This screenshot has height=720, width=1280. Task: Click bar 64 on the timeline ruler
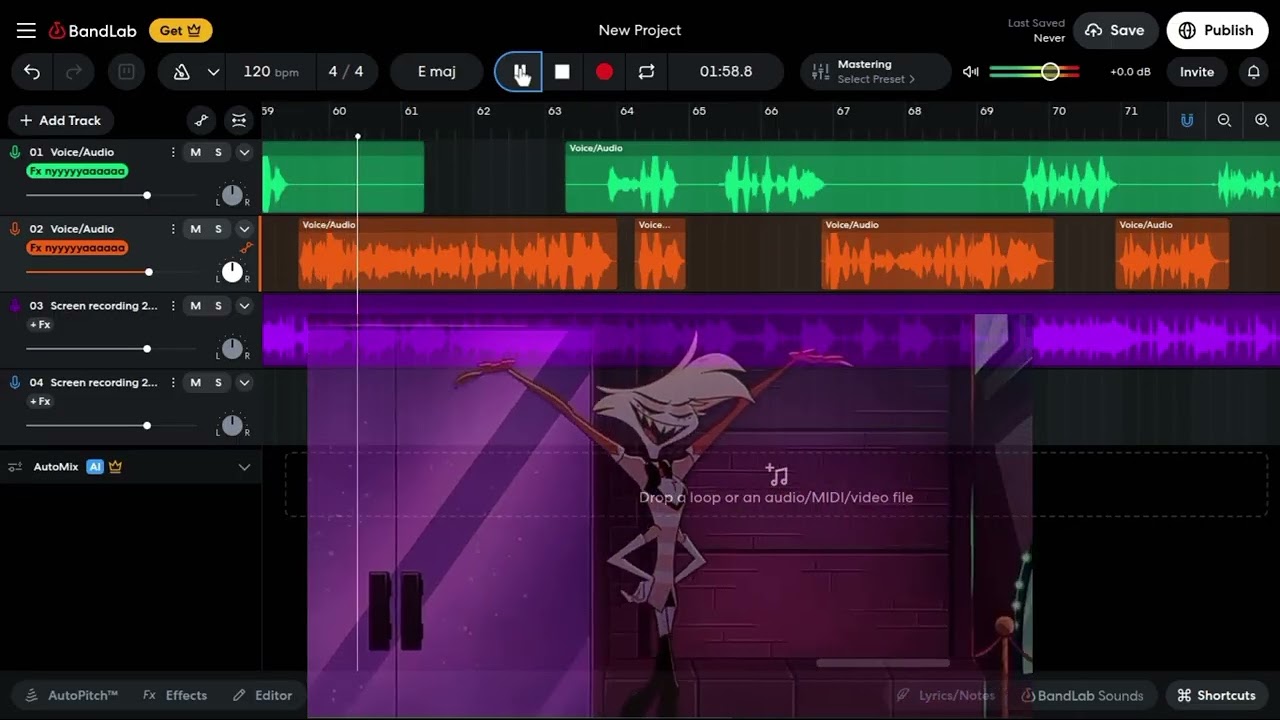[627, 111]
